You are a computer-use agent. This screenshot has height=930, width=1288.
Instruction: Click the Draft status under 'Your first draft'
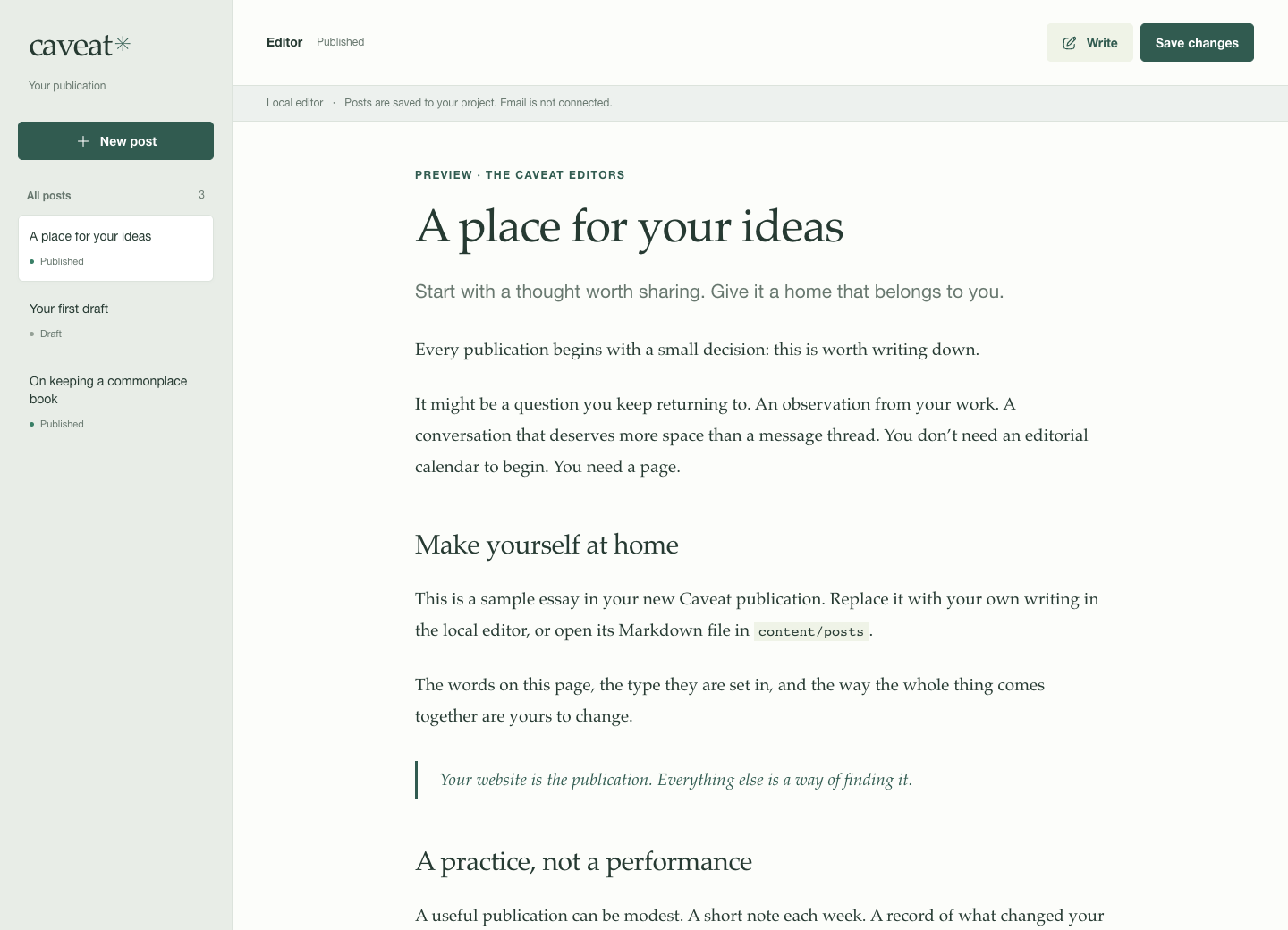tap(46, 334)
